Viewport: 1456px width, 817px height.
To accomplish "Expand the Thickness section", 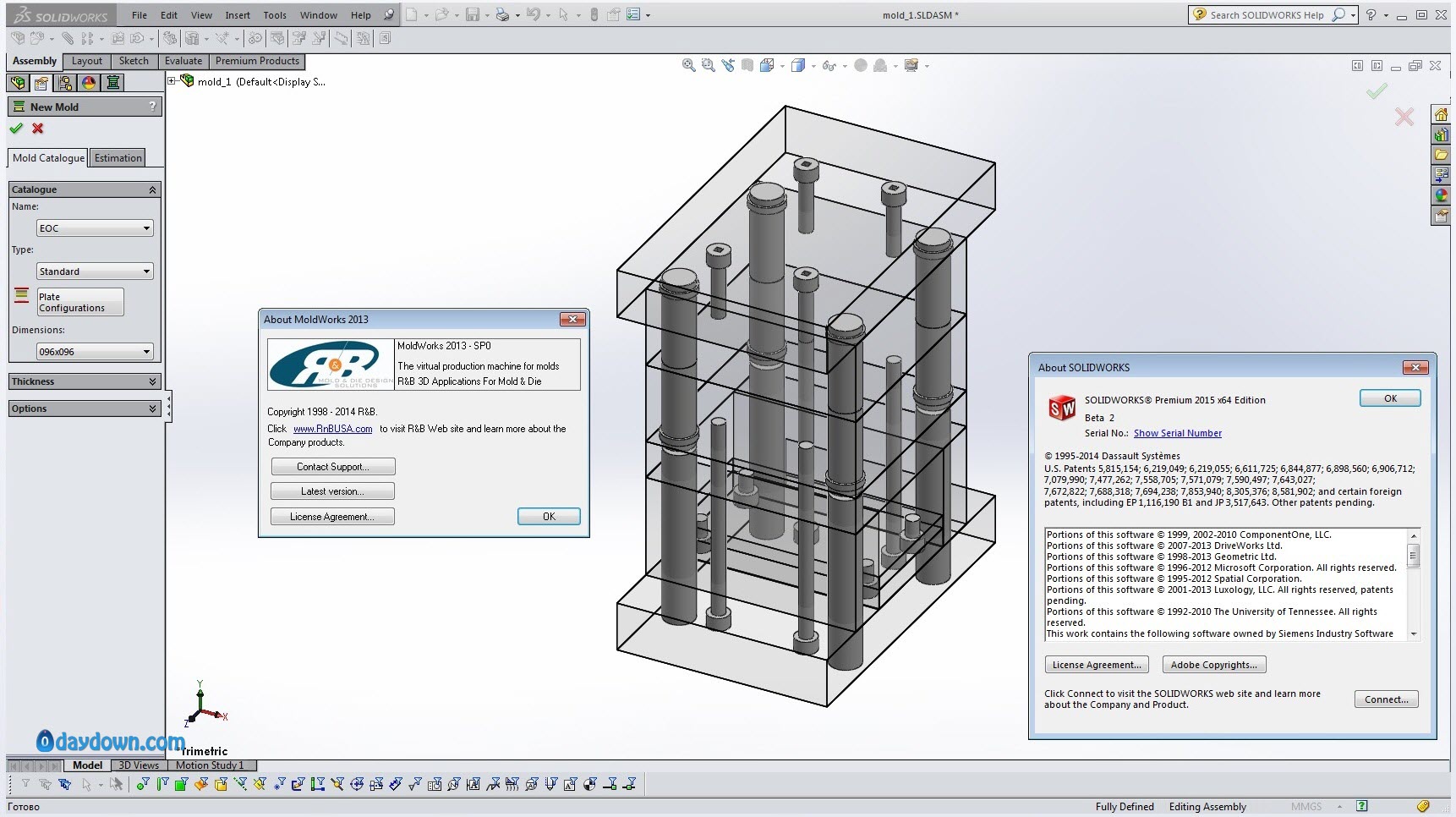I will 152,381.
